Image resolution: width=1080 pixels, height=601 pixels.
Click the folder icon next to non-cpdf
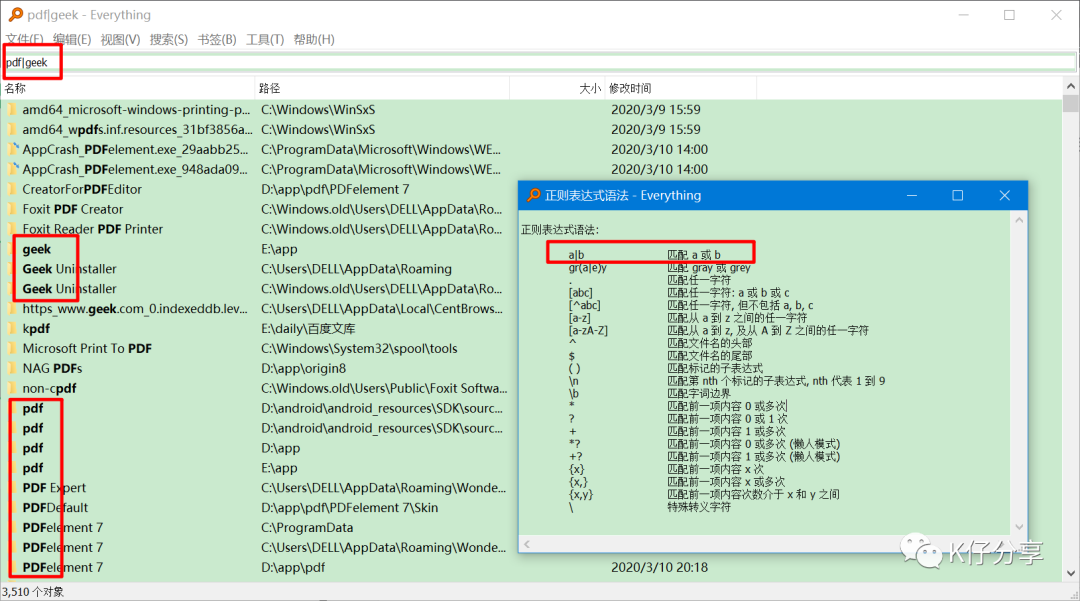tap(12, 388)
